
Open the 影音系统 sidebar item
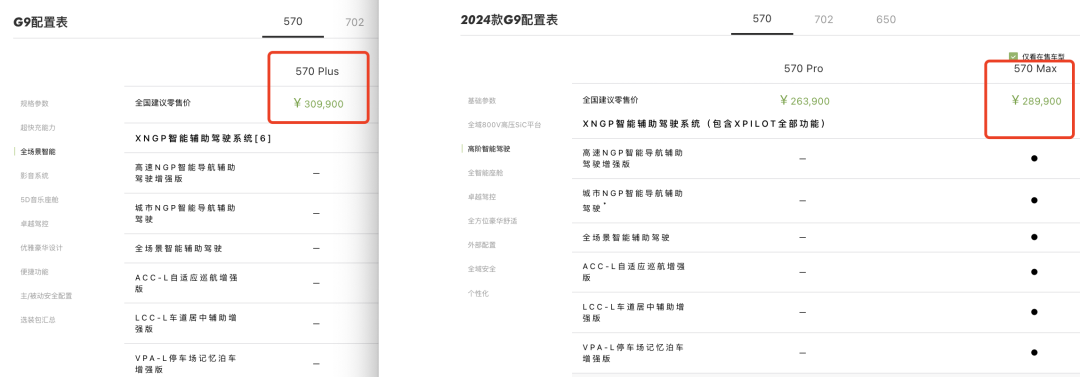click(x=34, y=176)
